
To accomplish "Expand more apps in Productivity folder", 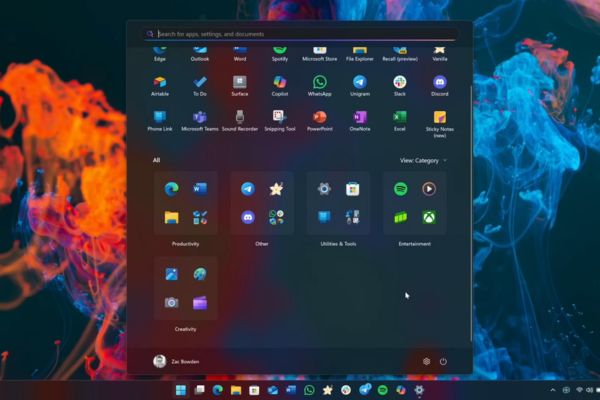I will [x=200, y=217].
